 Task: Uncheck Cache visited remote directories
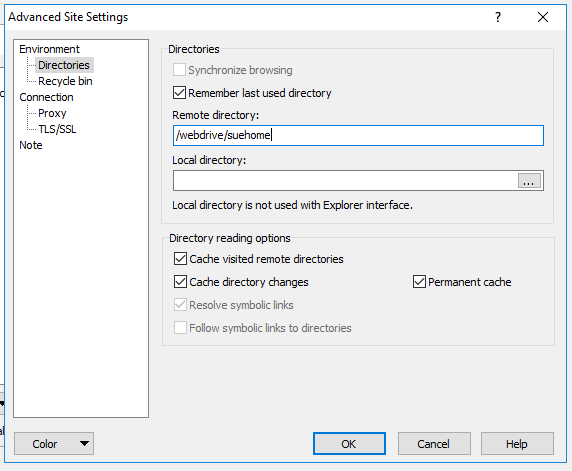tap(180, 259)
